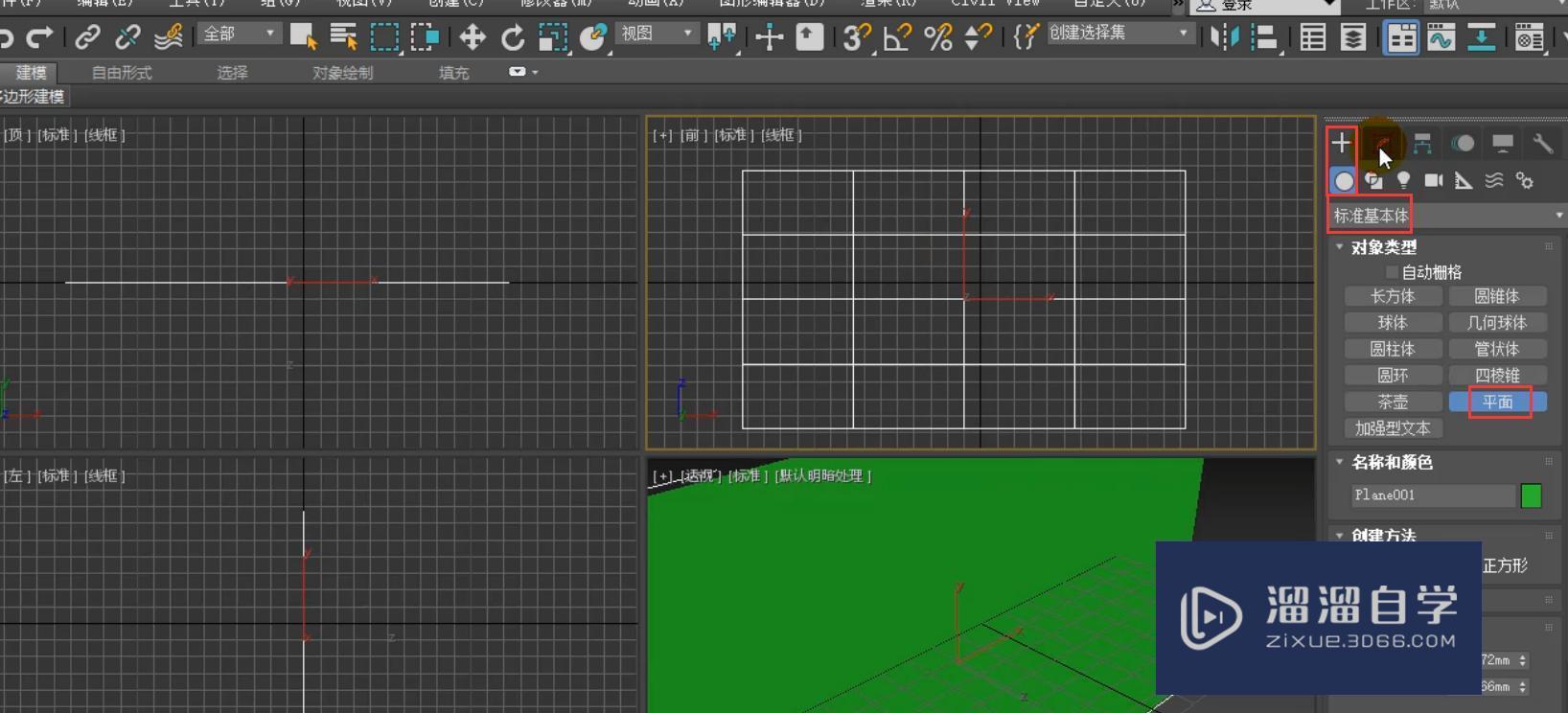
Task: Expand the ribbon options small dropdown
Action: 523,72
